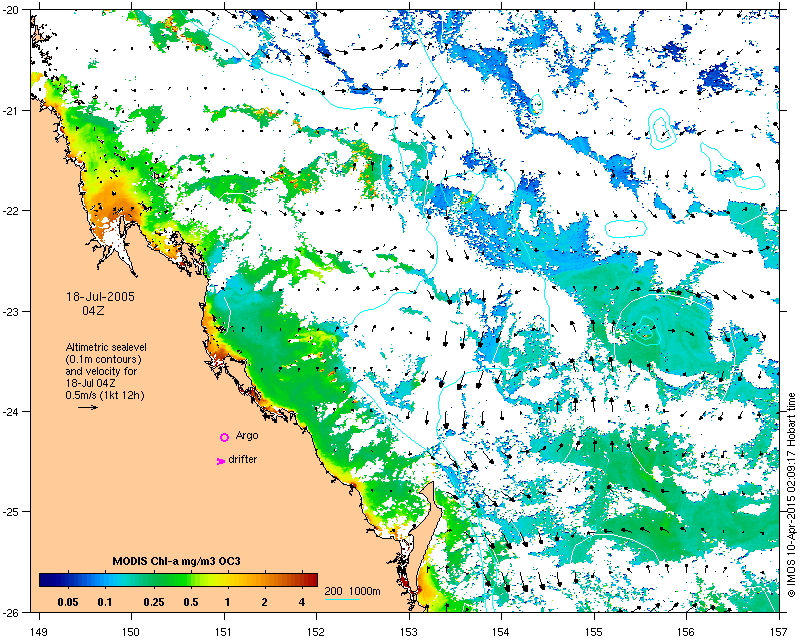This screenshot has width=800, height=640.
Task: Click the drifter legend label
Action: coord(242,459)
